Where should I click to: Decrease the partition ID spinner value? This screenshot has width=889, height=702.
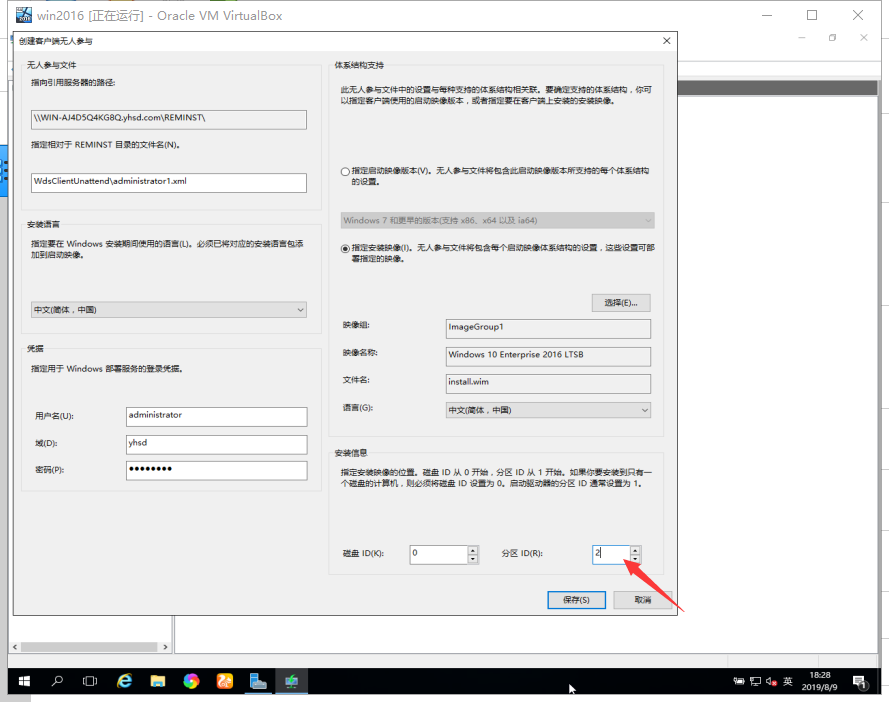pyautogui.click(x=636, y=559)
